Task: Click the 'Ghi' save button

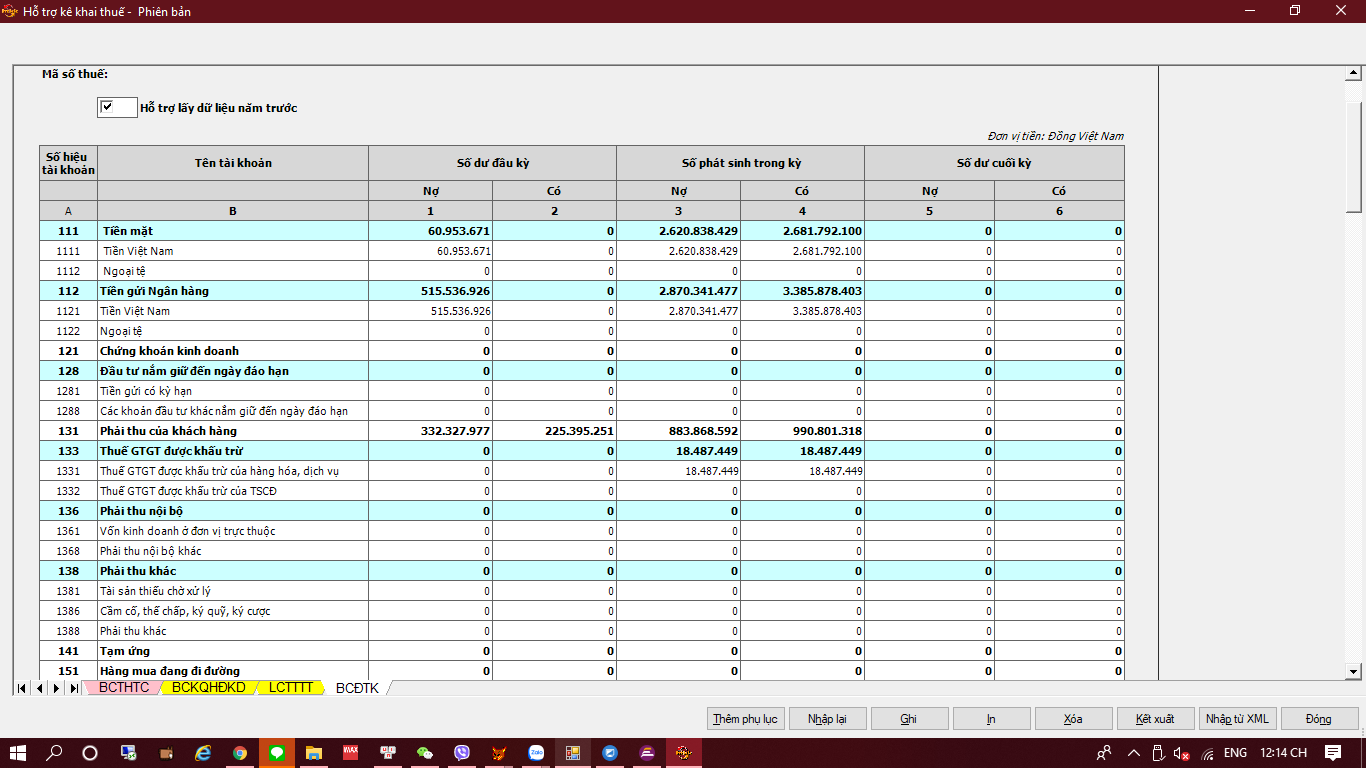Action: click(x=908, y=719)
